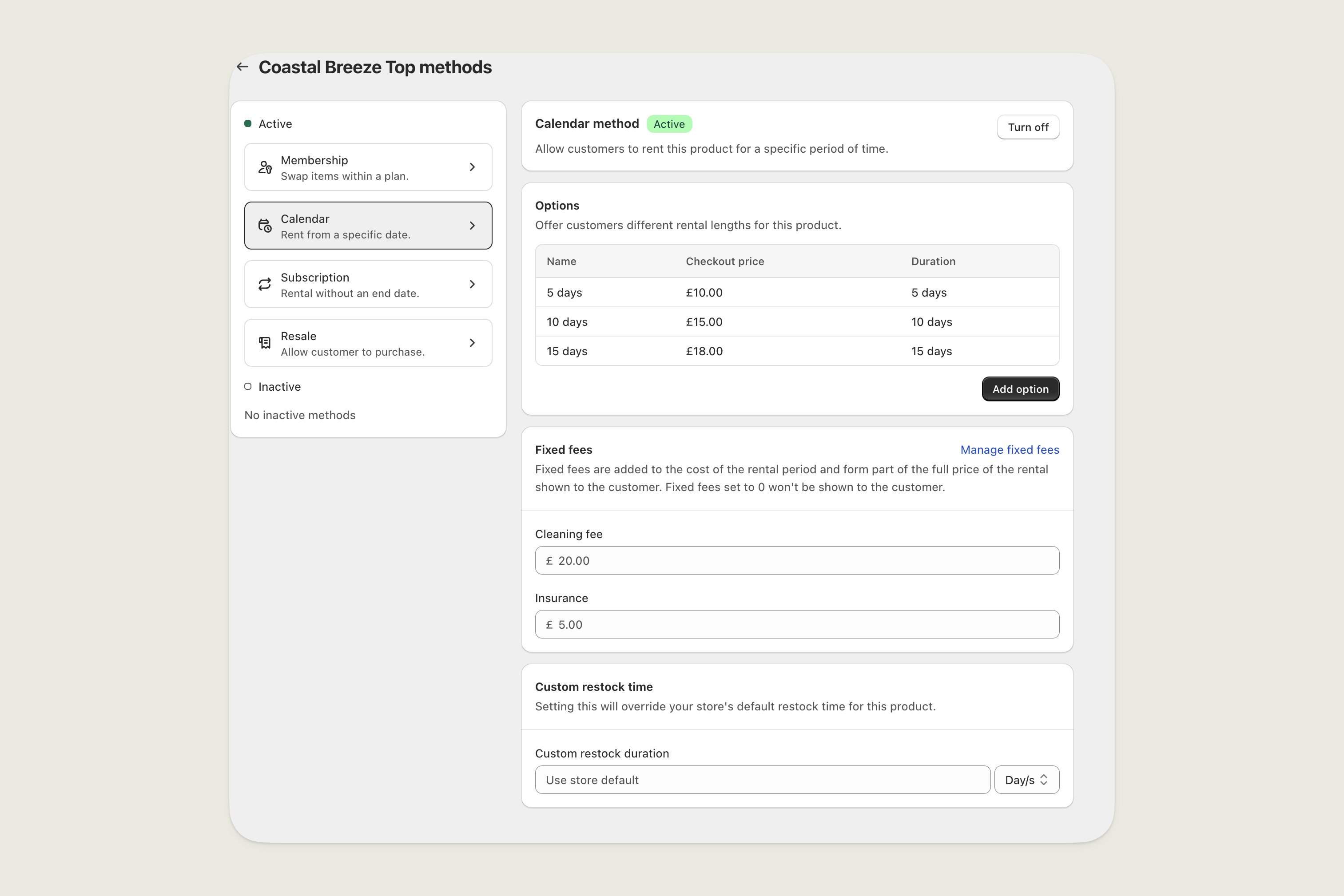Screen dimensions: 1344x896
Task: Click the green Active status dot
Action: click(248, 123)
